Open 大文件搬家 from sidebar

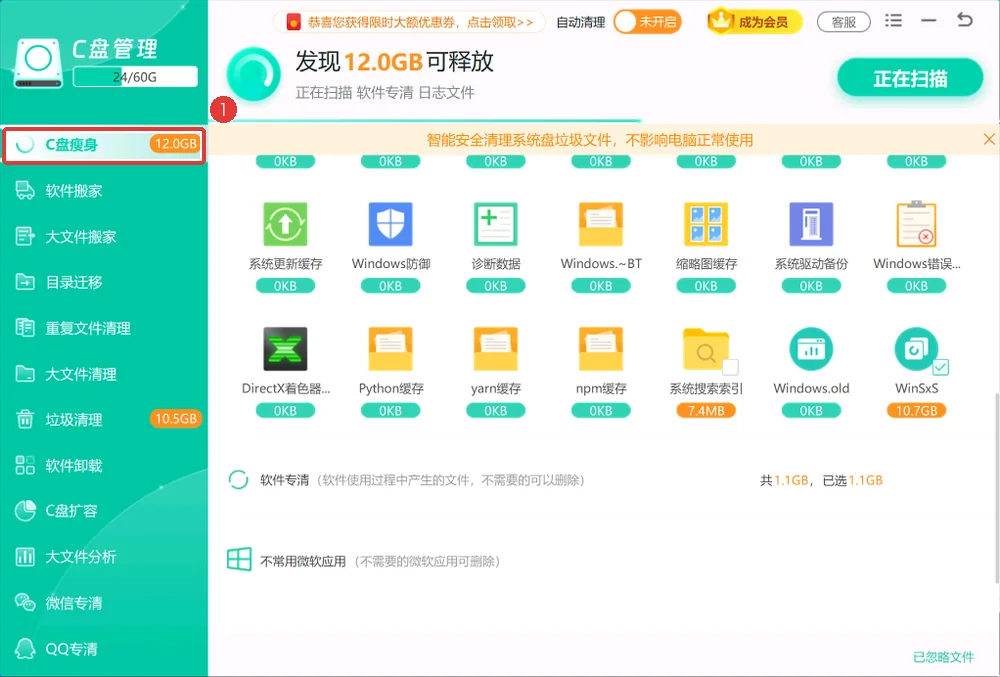104,237
